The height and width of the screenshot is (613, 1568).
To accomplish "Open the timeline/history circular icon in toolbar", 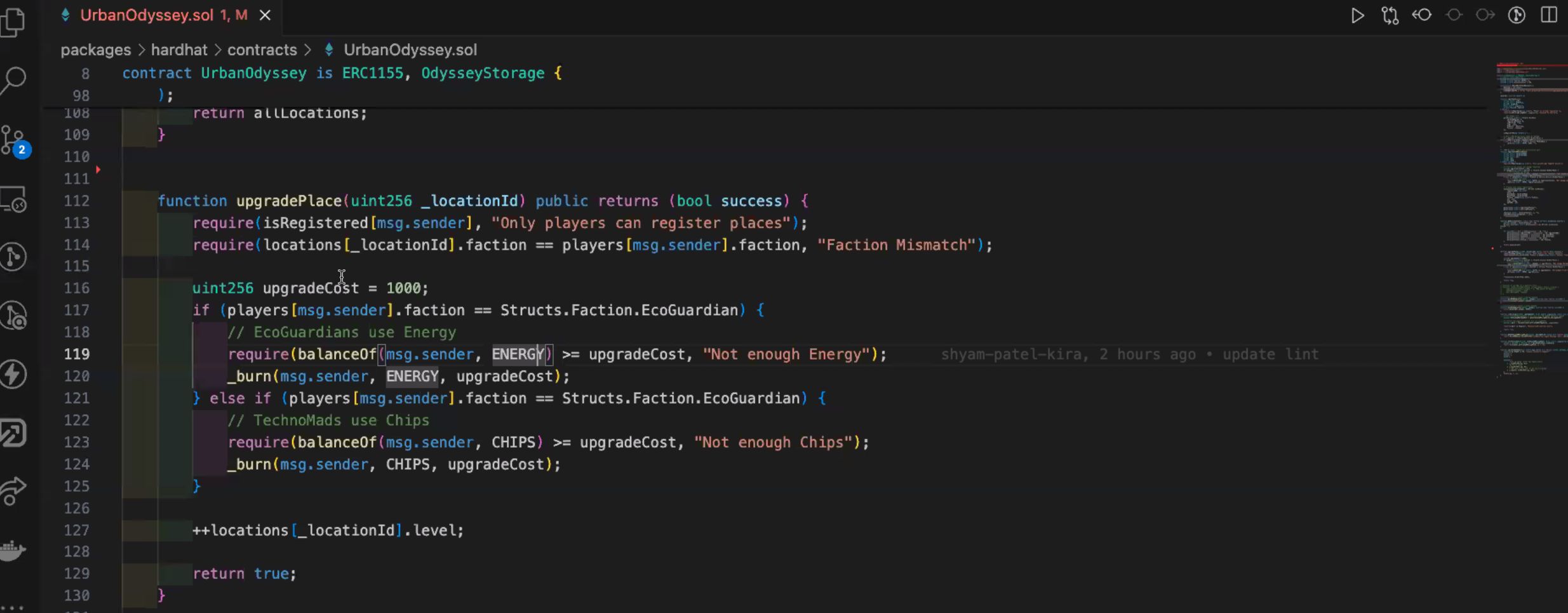I will pos(1517,15).
